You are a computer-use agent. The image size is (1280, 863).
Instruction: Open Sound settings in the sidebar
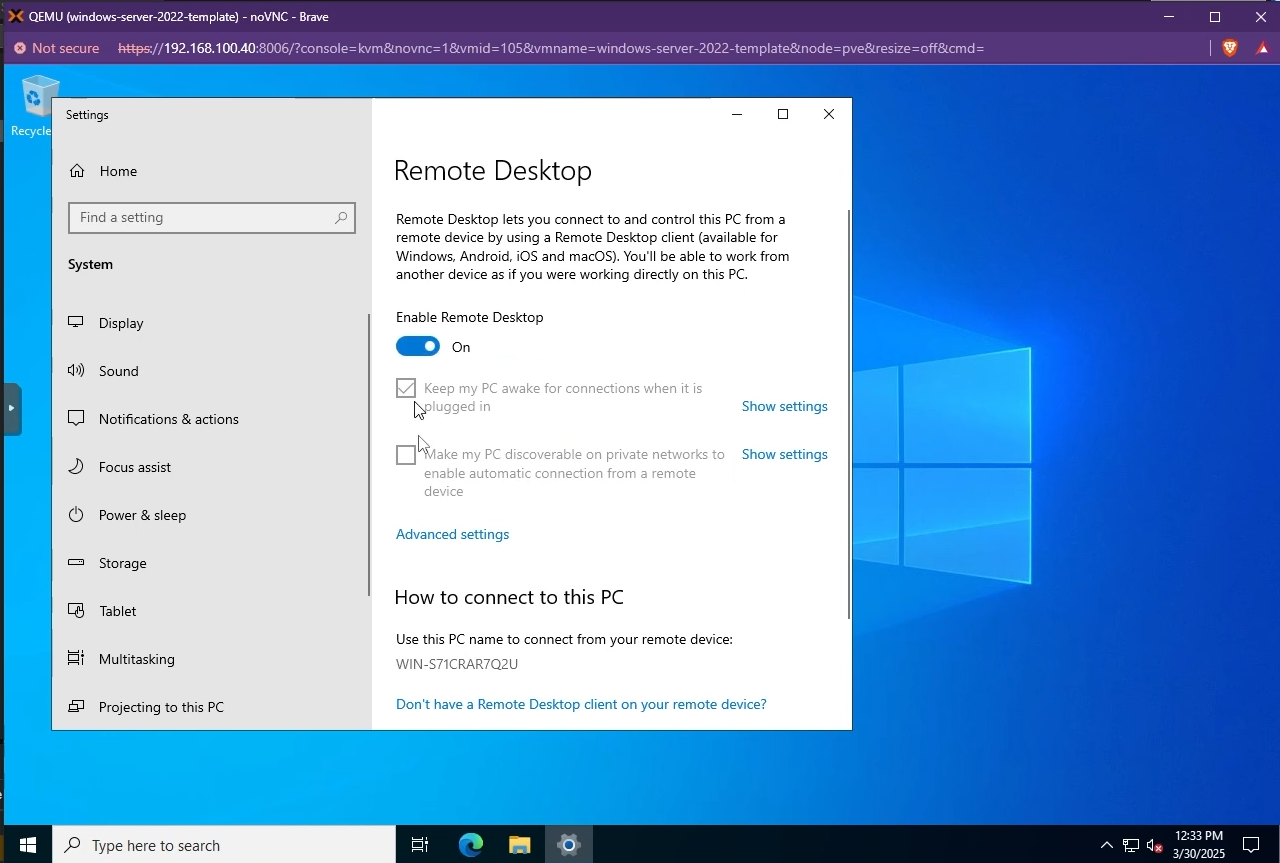pos(118,370)
